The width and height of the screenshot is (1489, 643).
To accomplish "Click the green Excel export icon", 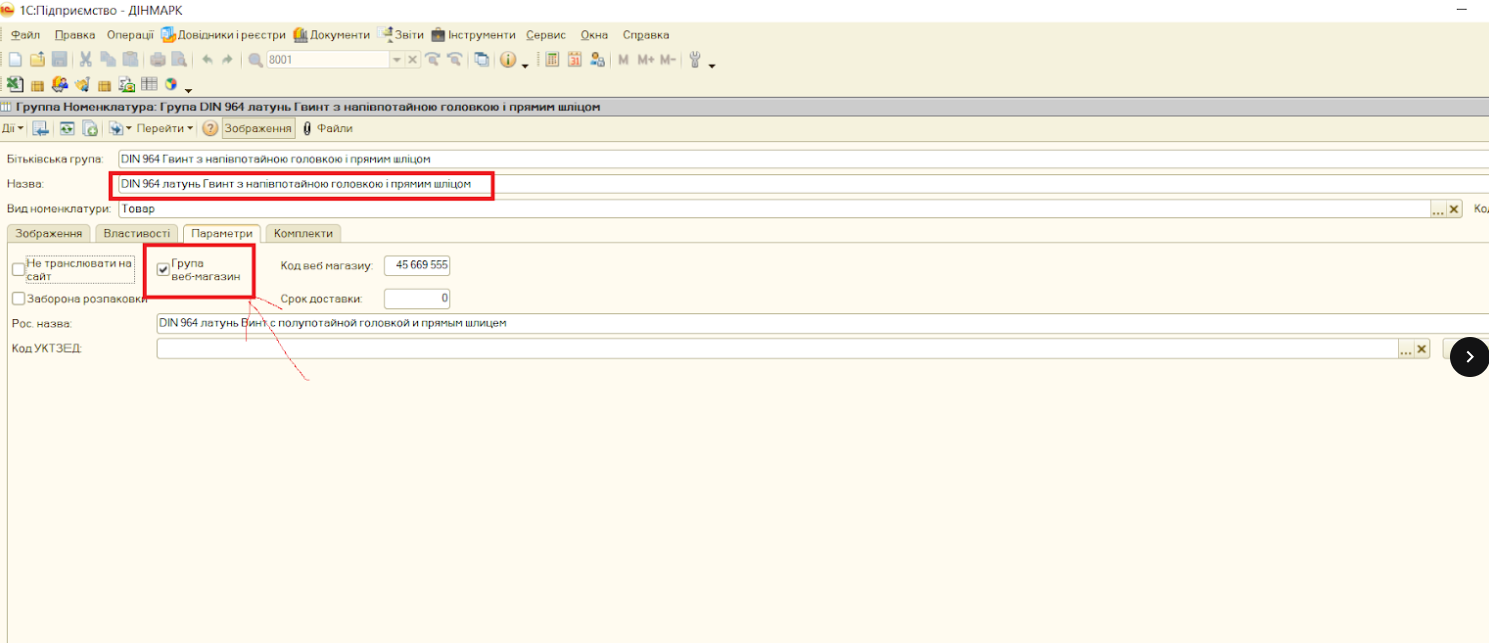I will pos(15,84).
